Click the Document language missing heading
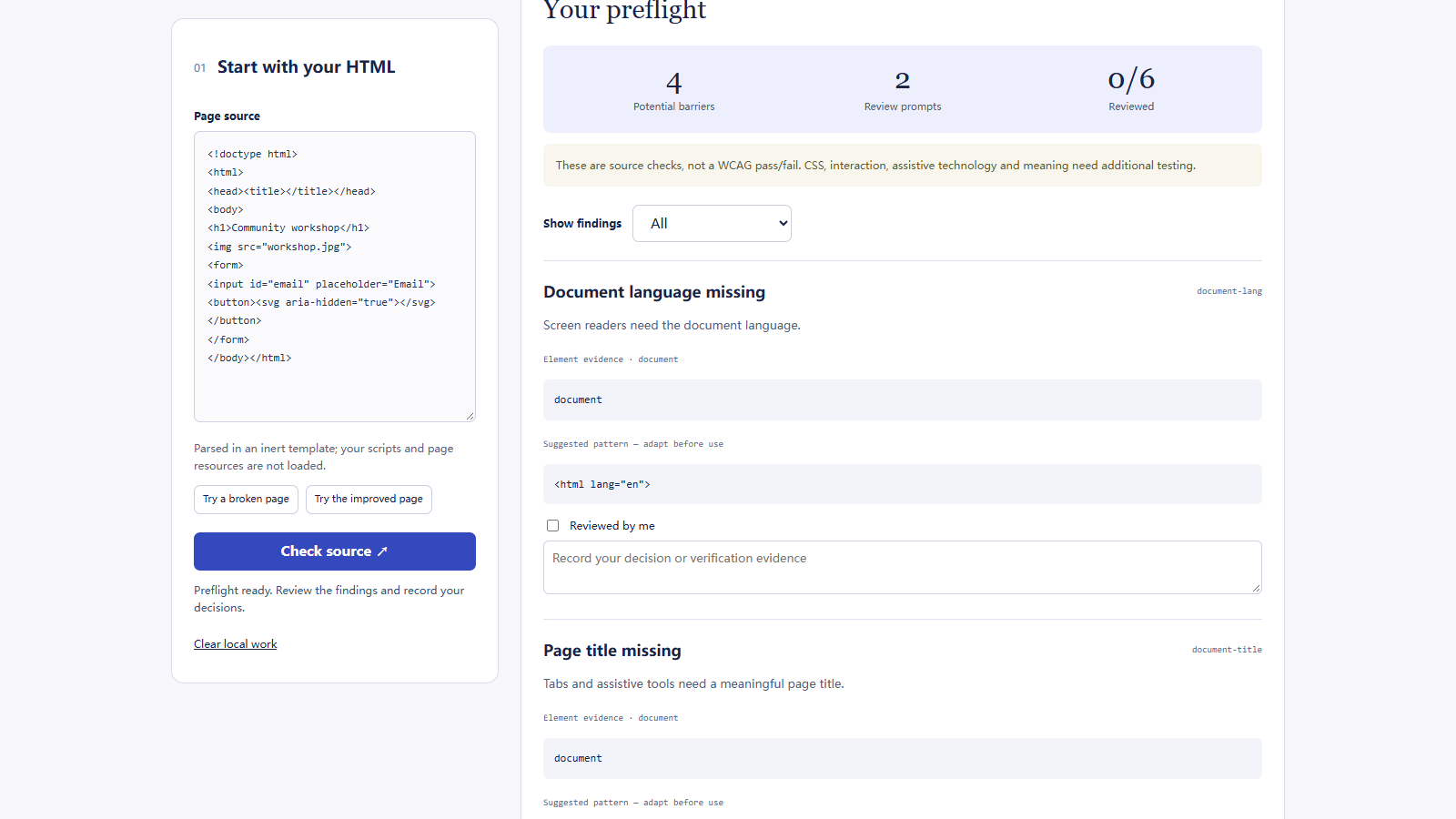The width and height of the screenshot is (1456, 819). click(x=654, y=292)
